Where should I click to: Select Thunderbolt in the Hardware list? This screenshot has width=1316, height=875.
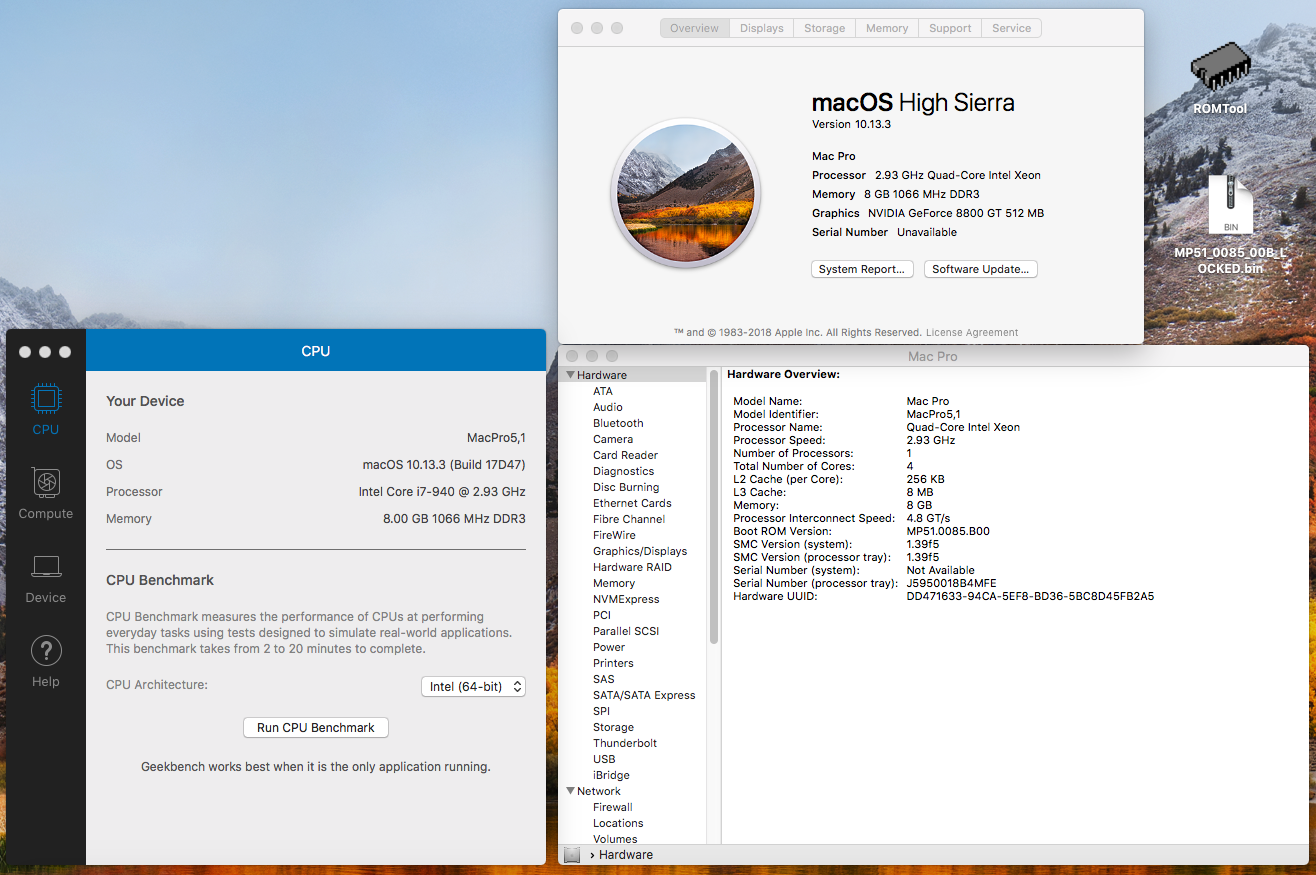[x=625, y=743]
